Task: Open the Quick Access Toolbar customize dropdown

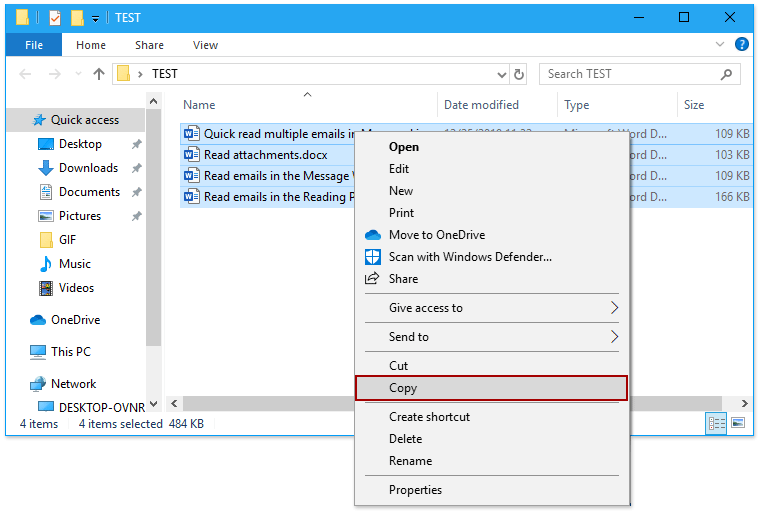Action: (96, 18)
